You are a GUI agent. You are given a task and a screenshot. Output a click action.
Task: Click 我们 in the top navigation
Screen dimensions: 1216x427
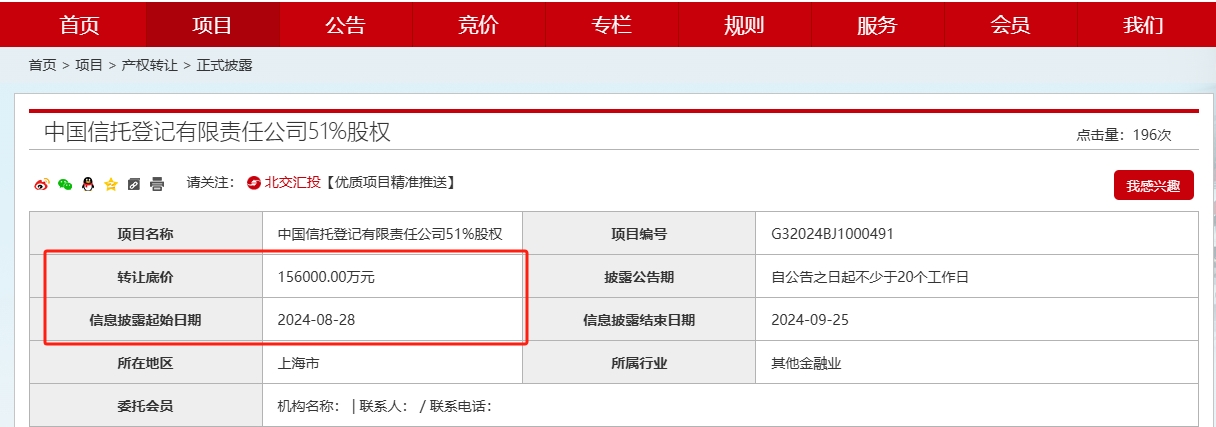[x=1143, y=25]
